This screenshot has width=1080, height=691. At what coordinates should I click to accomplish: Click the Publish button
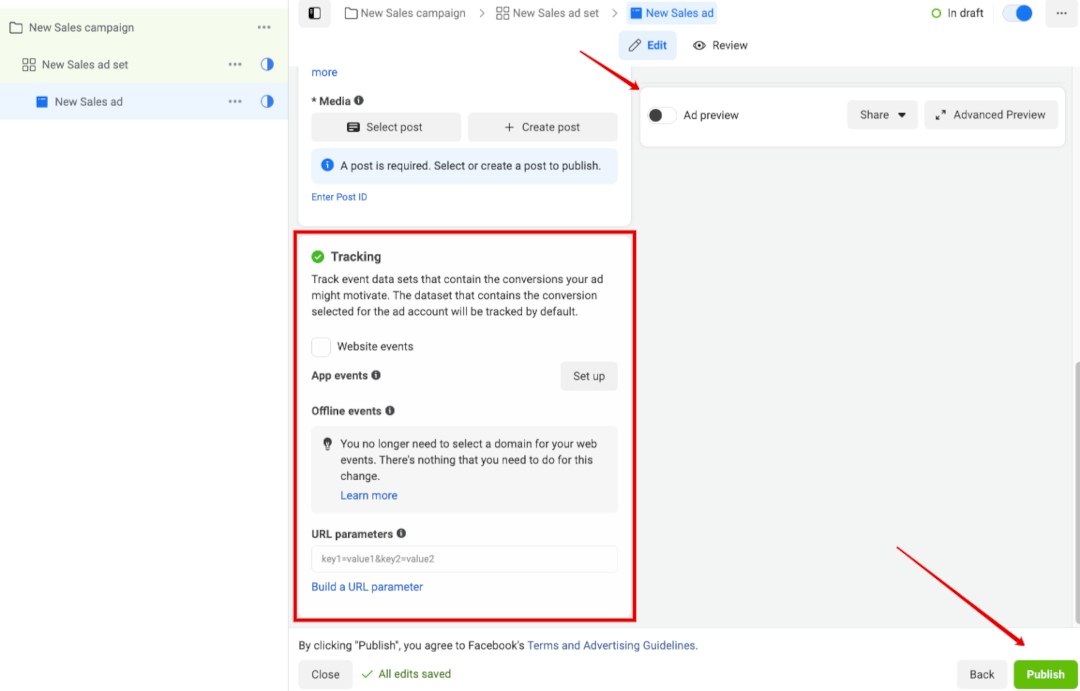tap(1046, 674)
